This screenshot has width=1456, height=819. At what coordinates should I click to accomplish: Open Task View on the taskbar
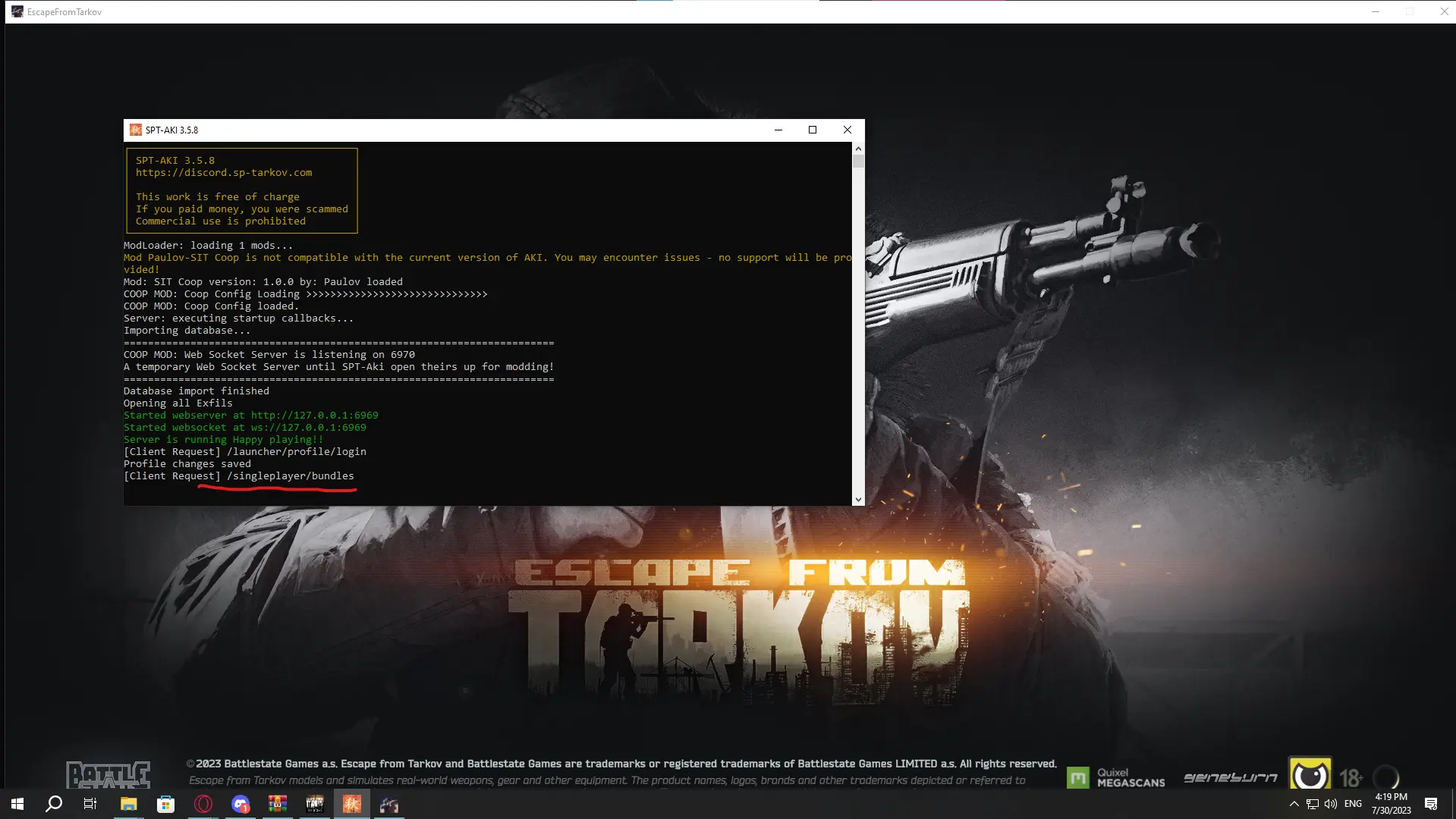click(90, 804)
